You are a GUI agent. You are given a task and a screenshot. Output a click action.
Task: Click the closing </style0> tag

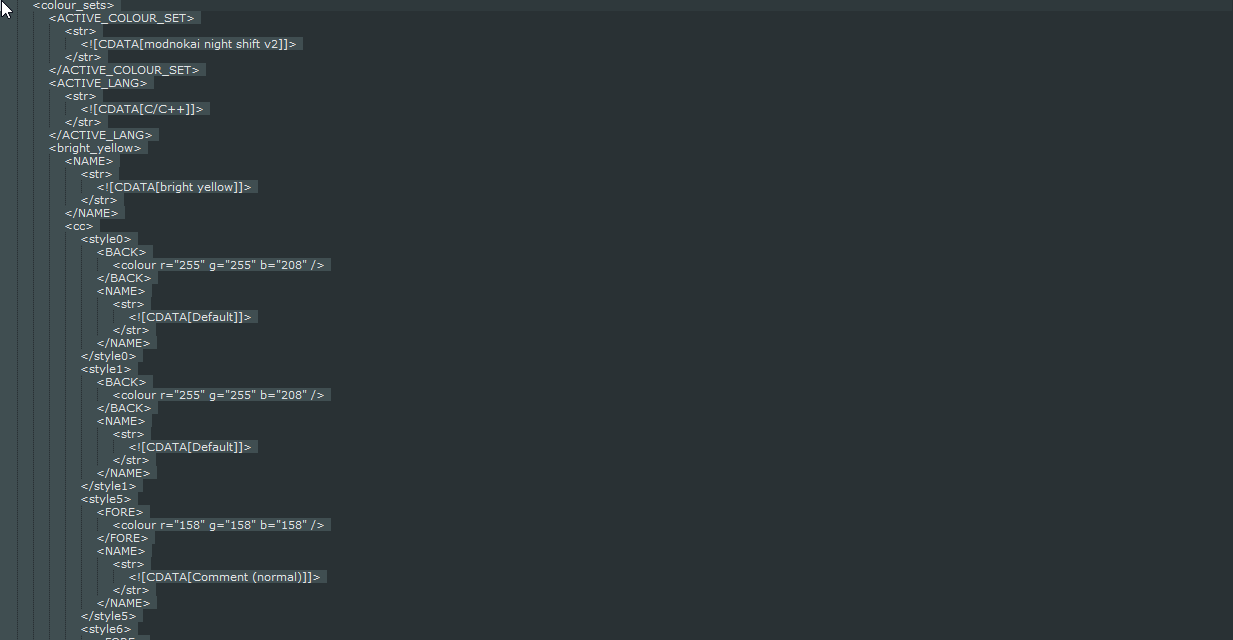point(108,356)
